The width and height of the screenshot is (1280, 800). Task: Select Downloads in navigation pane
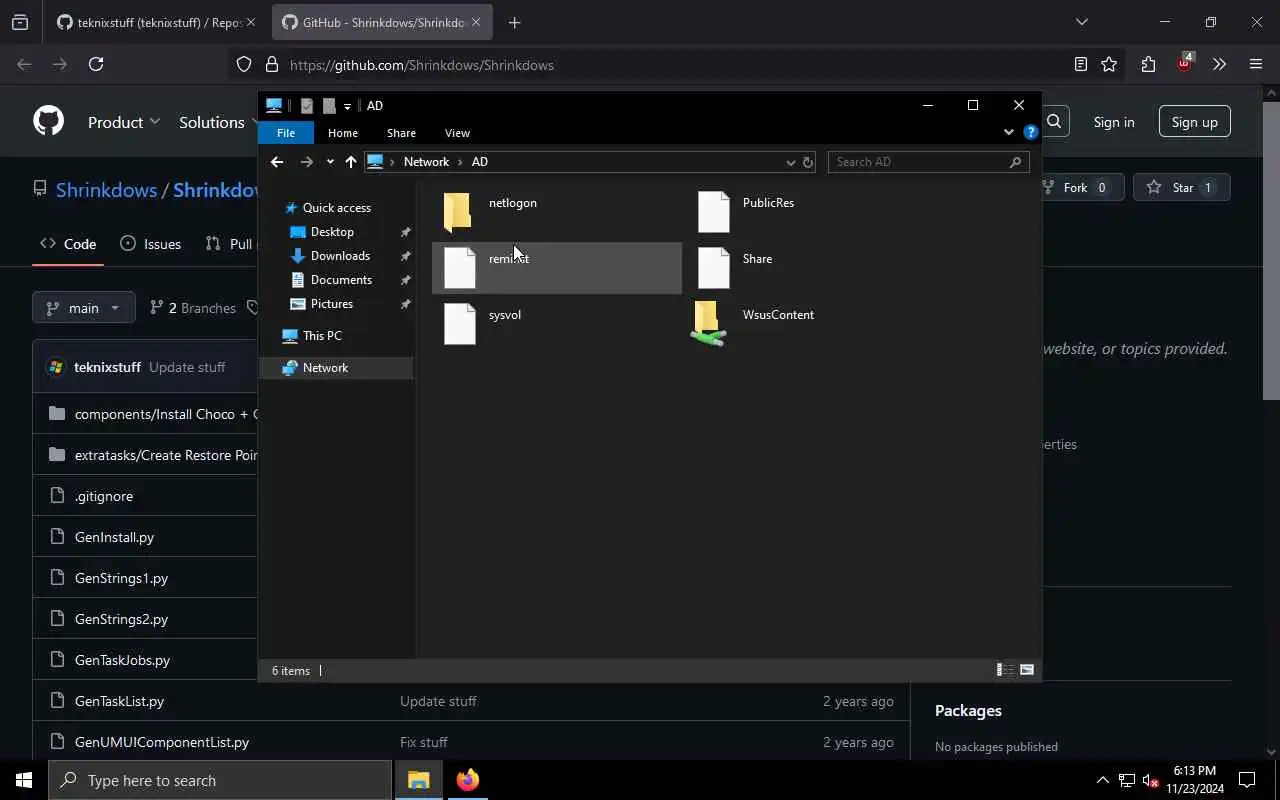(x=340, y=256)
